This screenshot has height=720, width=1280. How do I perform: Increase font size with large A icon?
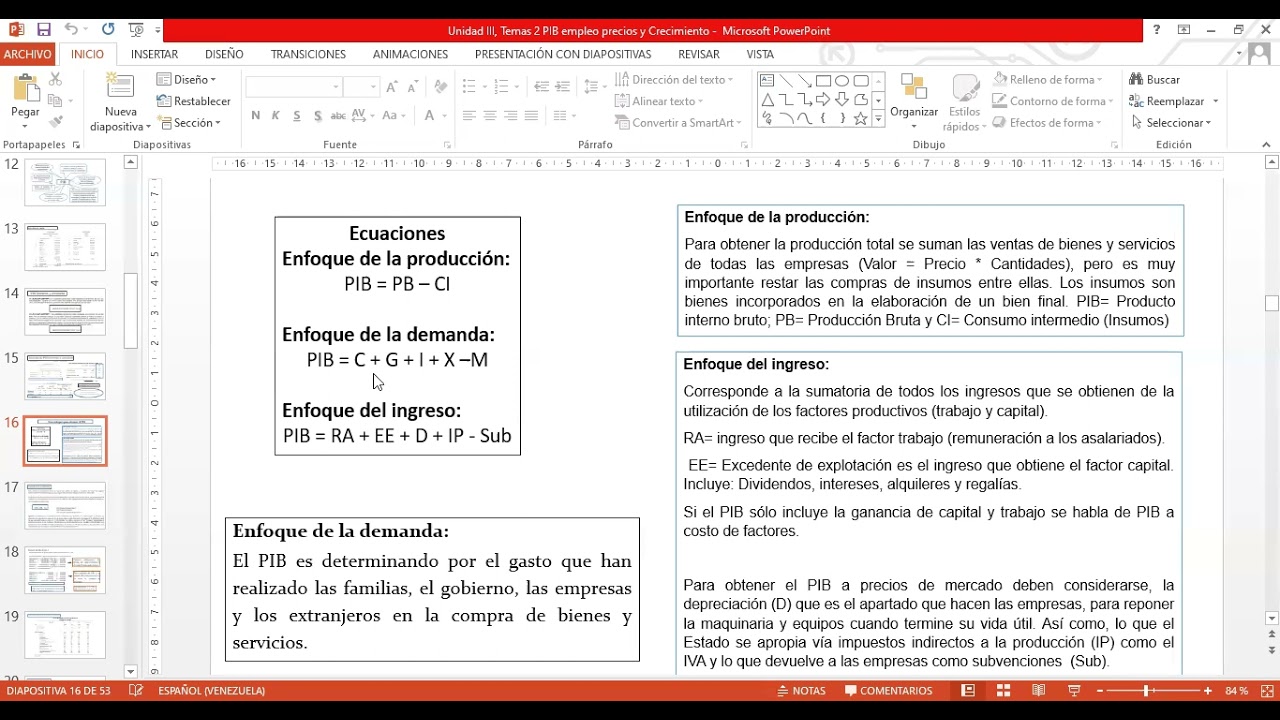(x=393, y=87)
